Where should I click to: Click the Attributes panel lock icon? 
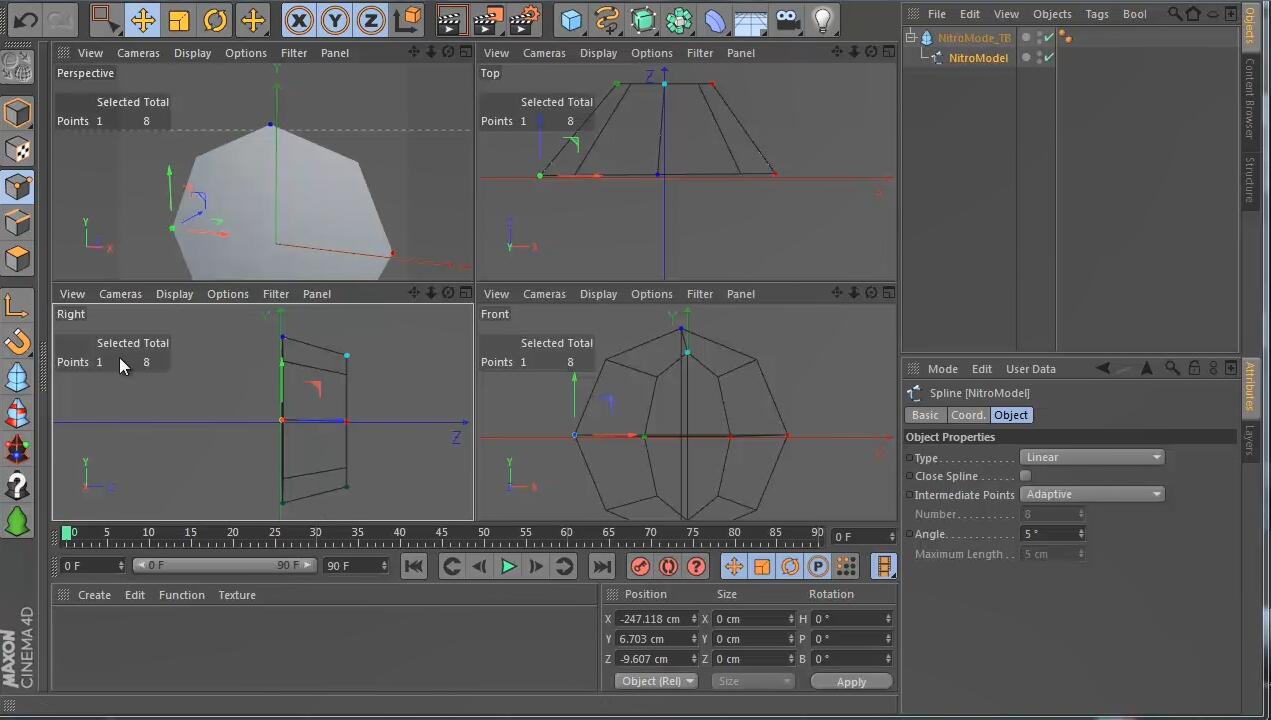1194,368
